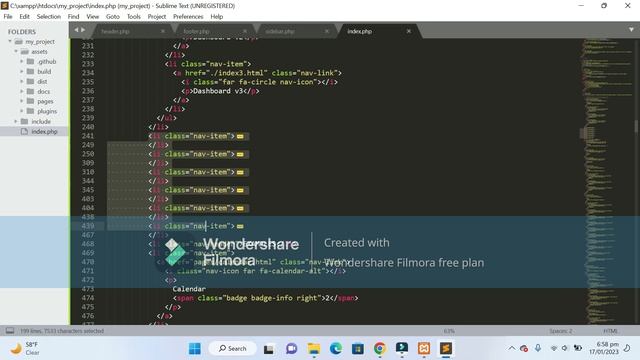Open the Help menu

[x=217, y=16]
